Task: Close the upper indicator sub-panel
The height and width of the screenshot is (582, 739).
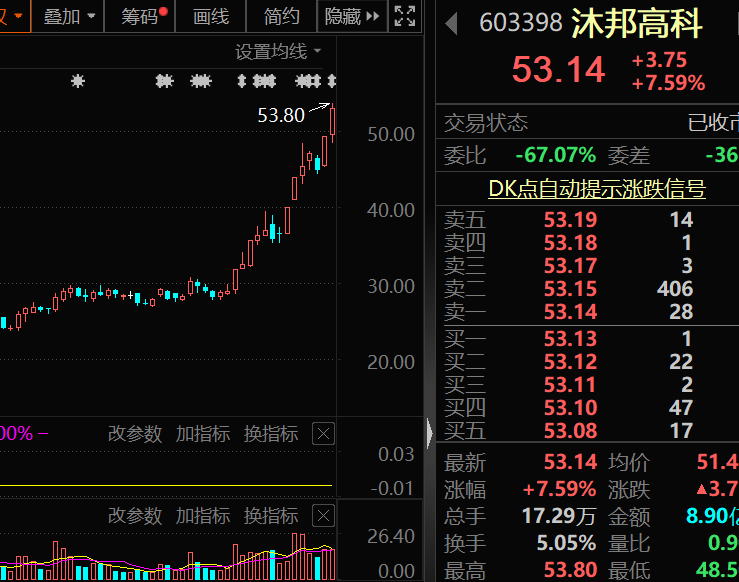Action: 323,434
